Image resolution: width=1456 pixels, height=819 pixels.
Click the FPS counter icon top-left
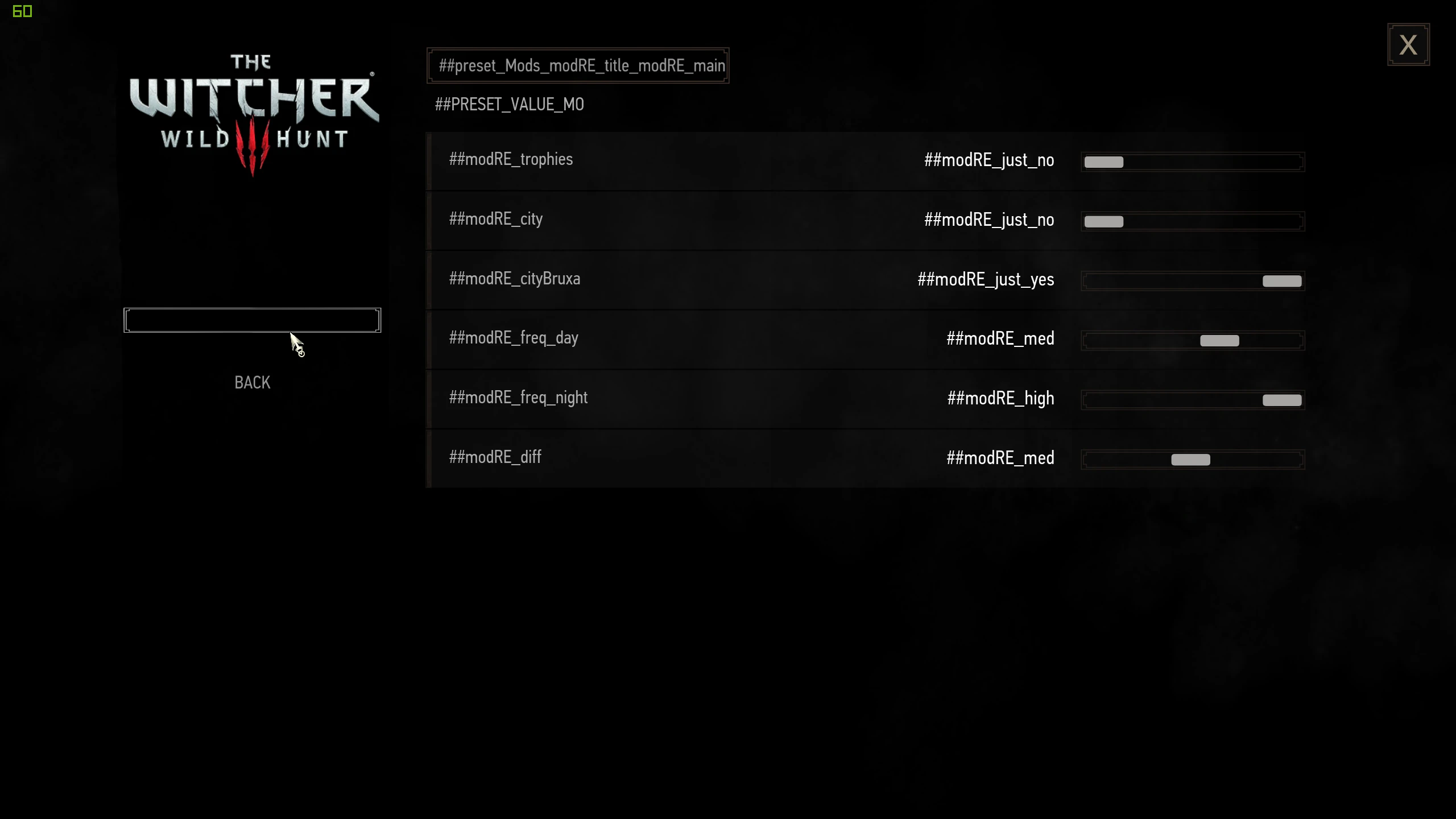click(22, 10)
